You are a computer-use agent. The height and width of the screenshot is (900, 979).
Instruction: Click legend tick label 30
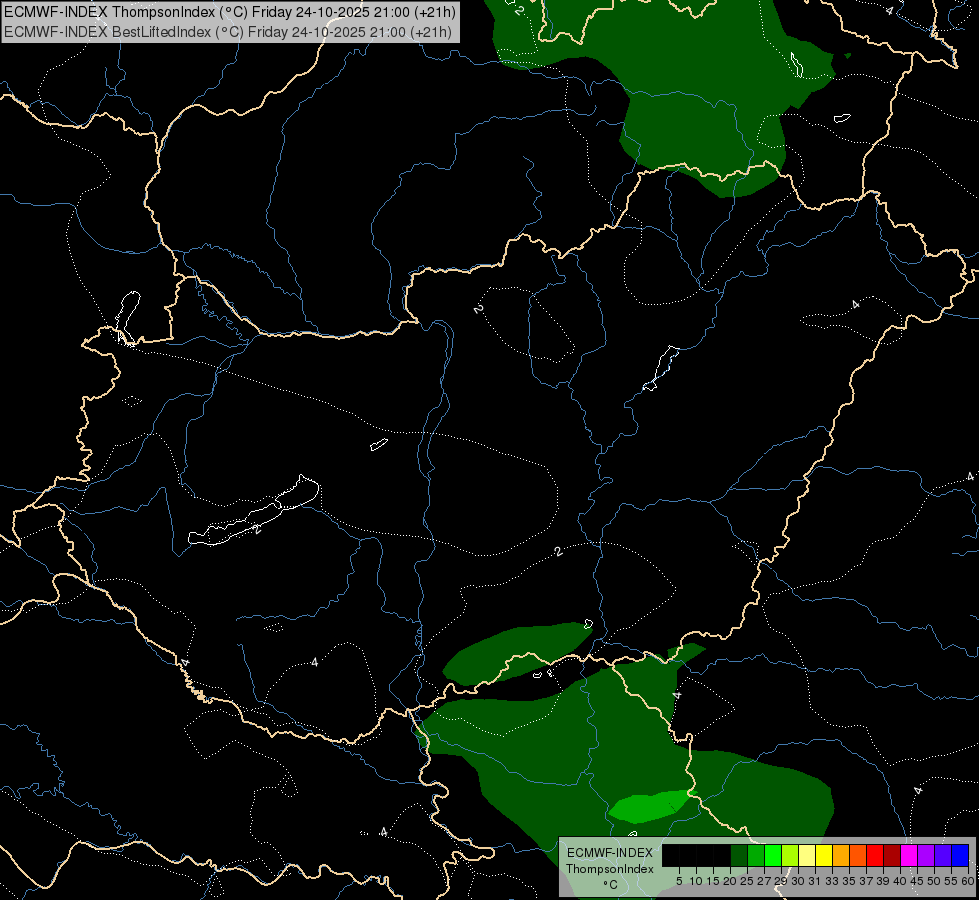pos(798,881)
